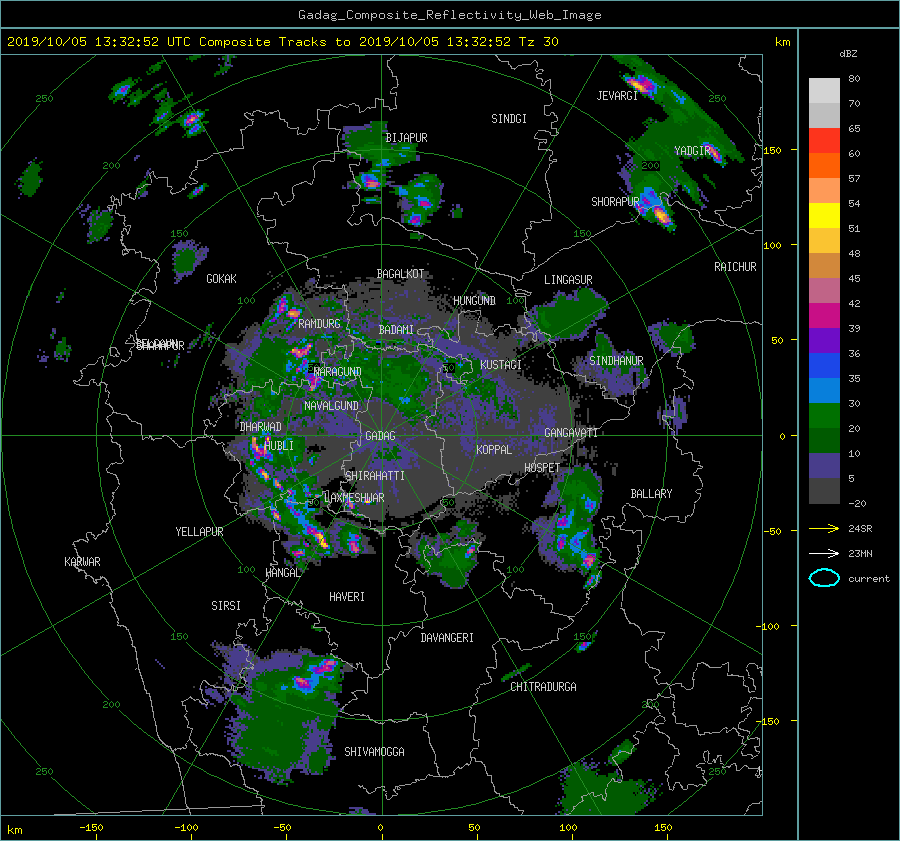Click the JEVARGI city label
The width and height of the screenshot is (900, 841).
click(617, 96)
